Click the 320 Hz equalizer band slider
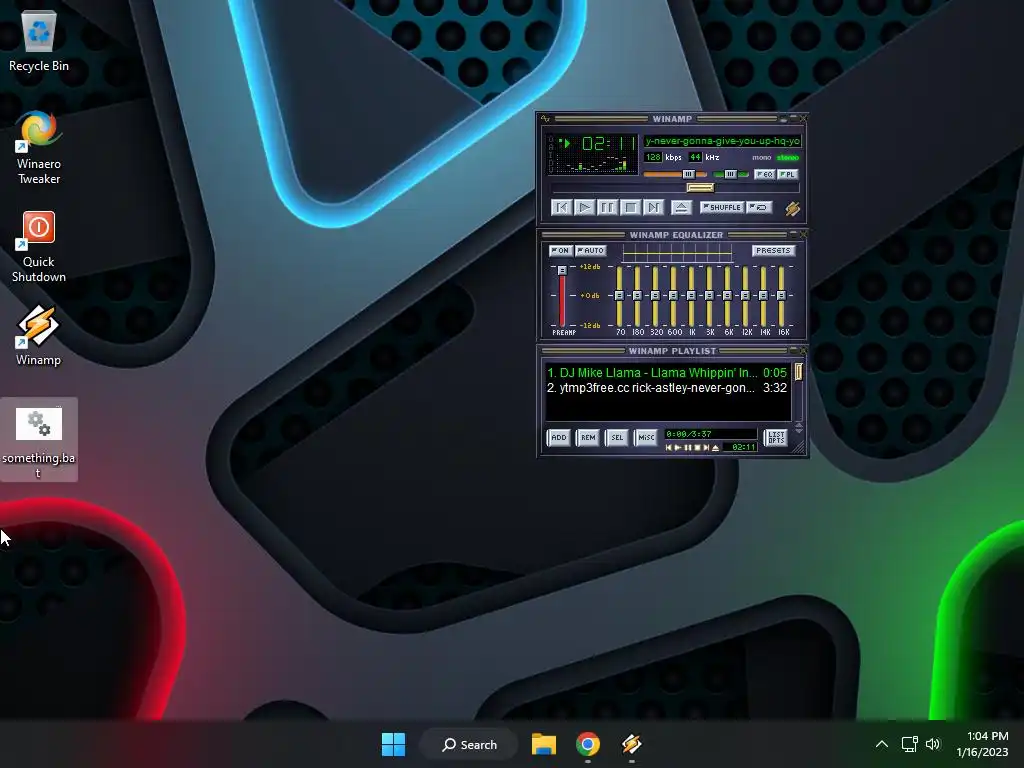This screenshot has height=768, width=1024. click(x=655, y=296)
